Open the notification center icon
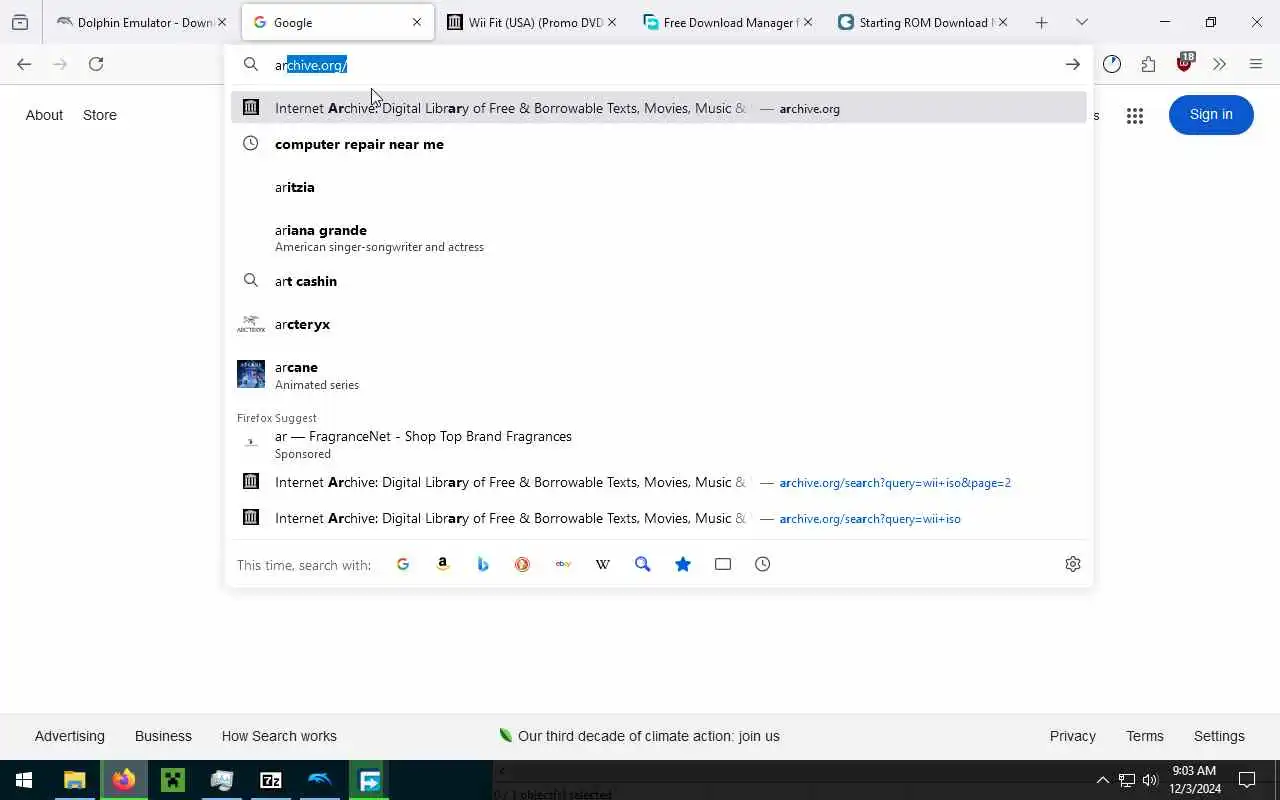Viewport: 1280px width, 800px height. [x=1247, y=780]
